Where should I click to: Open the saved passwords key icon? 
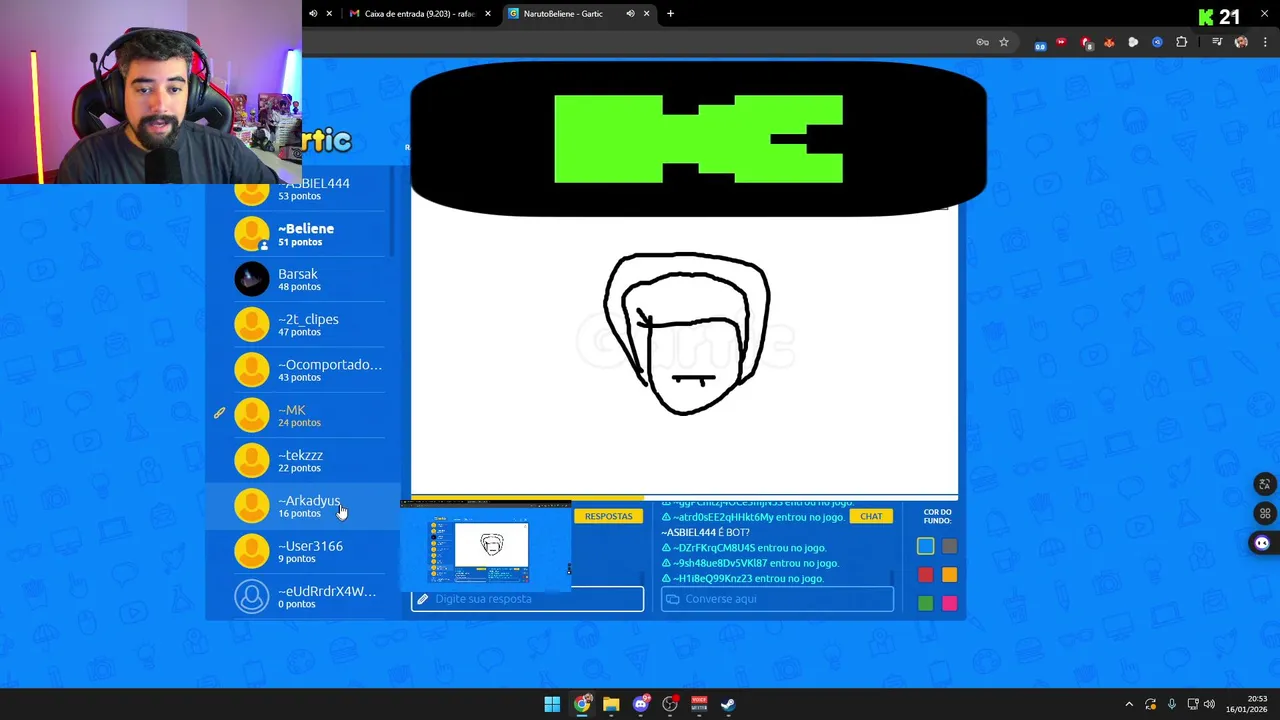[x=982, y=42]
